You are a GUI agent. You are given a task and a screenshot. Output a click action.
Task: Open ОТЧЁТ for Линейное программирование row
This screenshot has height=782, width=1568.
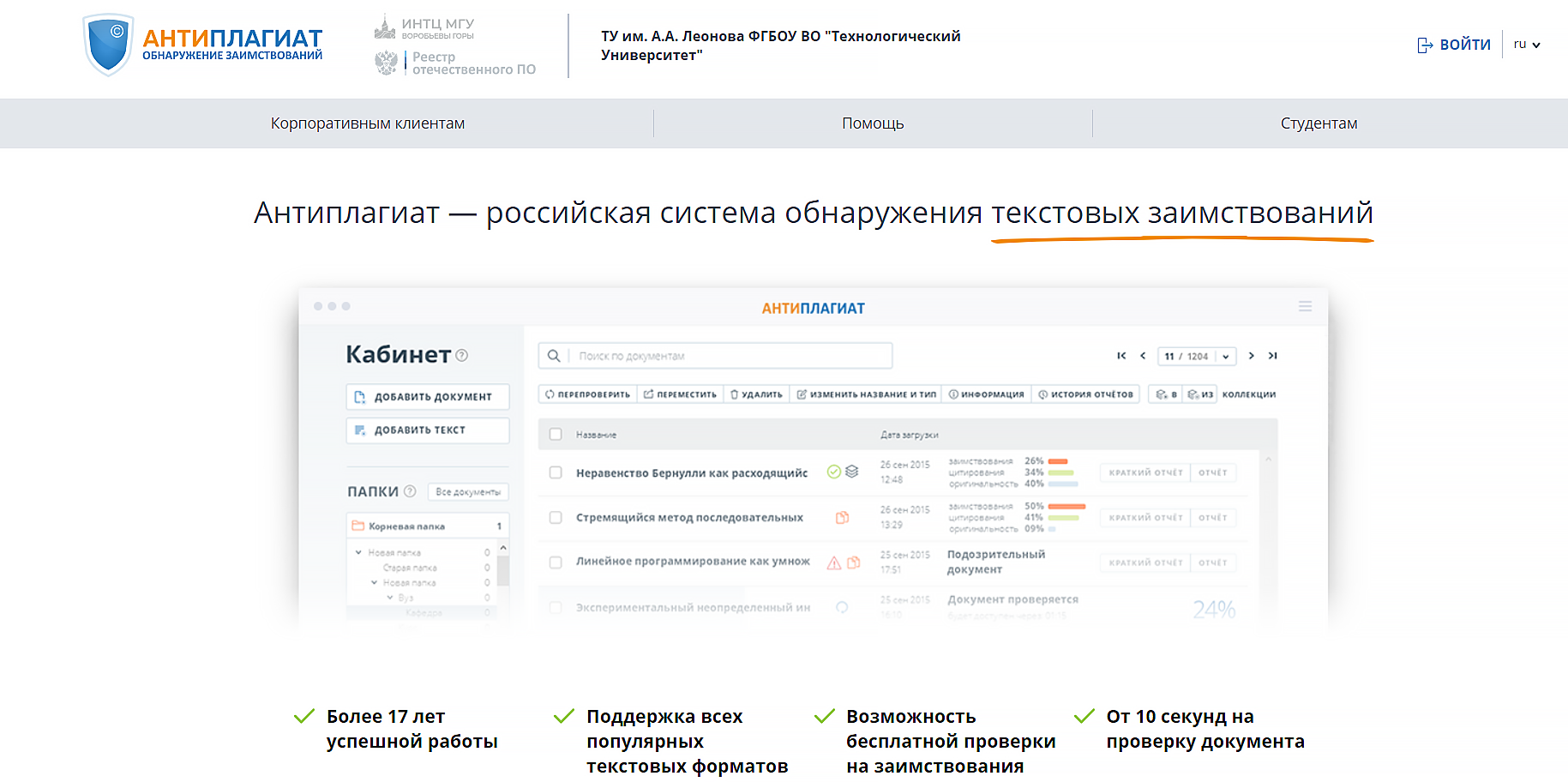click(x=1213, y=562)
